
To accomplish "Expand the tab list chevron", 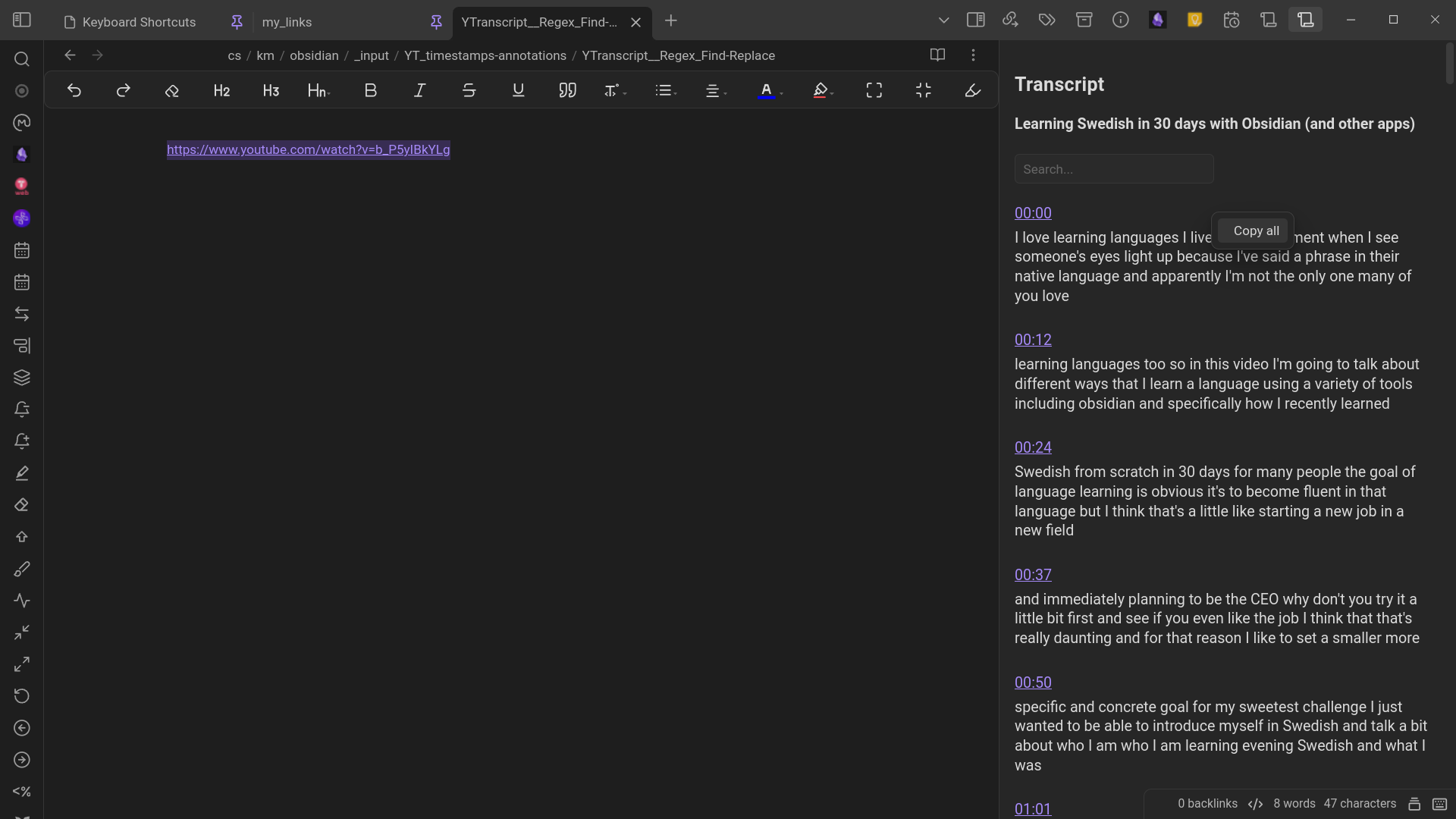I will [943, 20].
